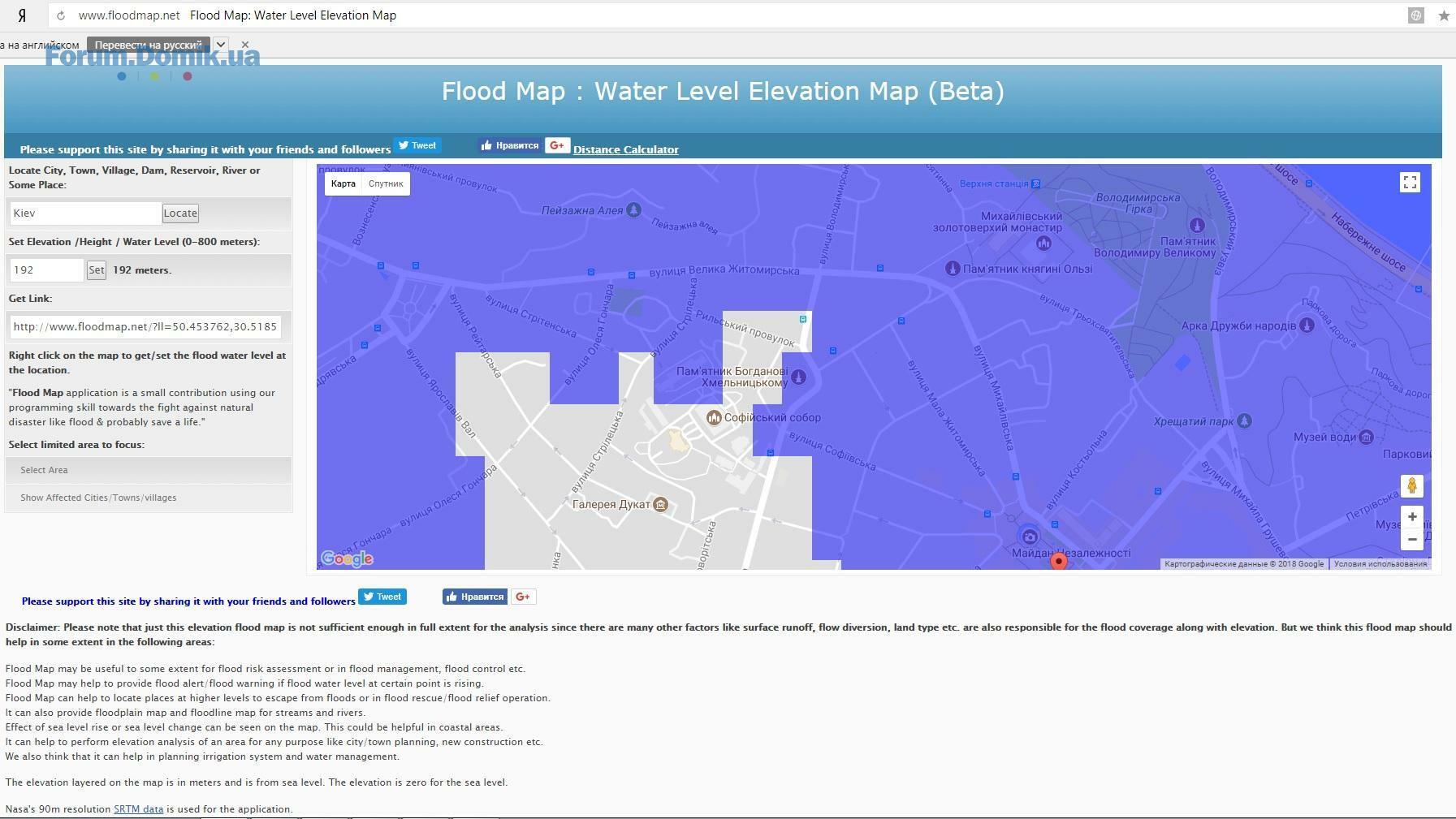Focus the Kiev location input field
Image resolution: width=1456 pixels, height=819 pixels.
coord(85,213)
